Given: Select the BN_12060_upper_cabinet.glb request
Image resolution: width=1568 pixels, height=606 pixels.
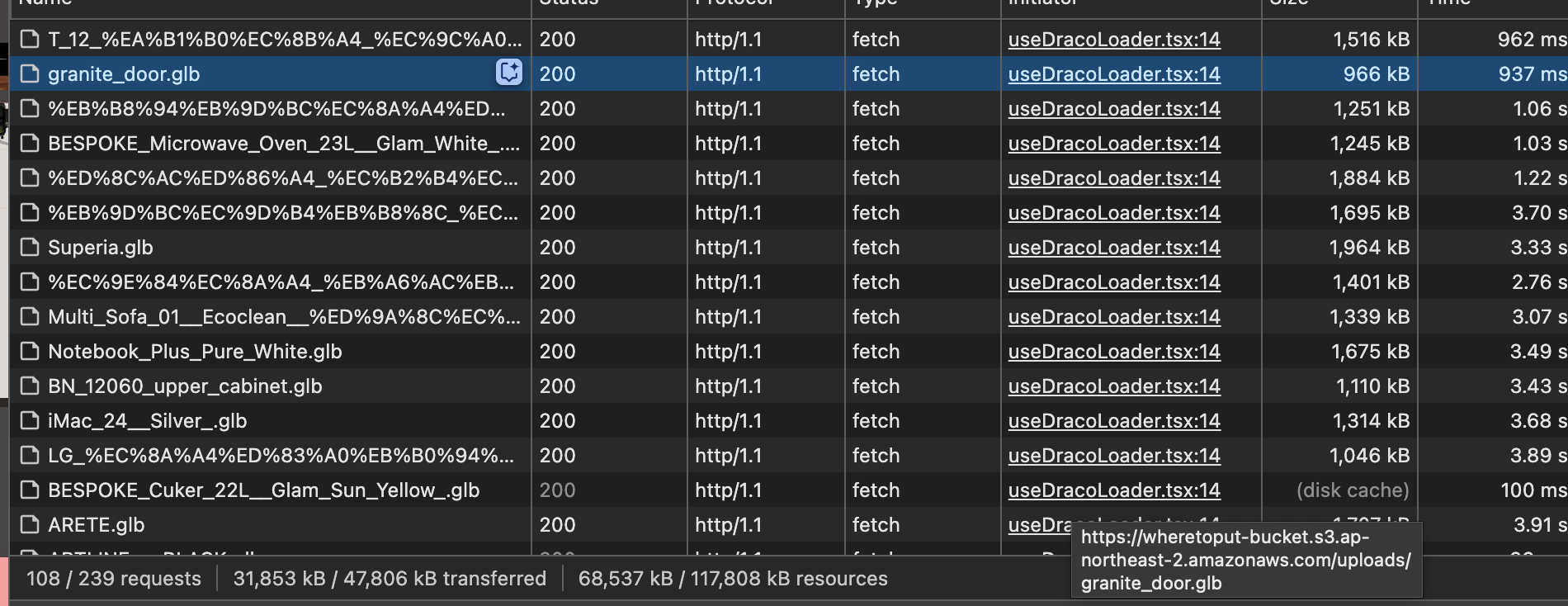Looking at the screenshot, I should 185,386.
